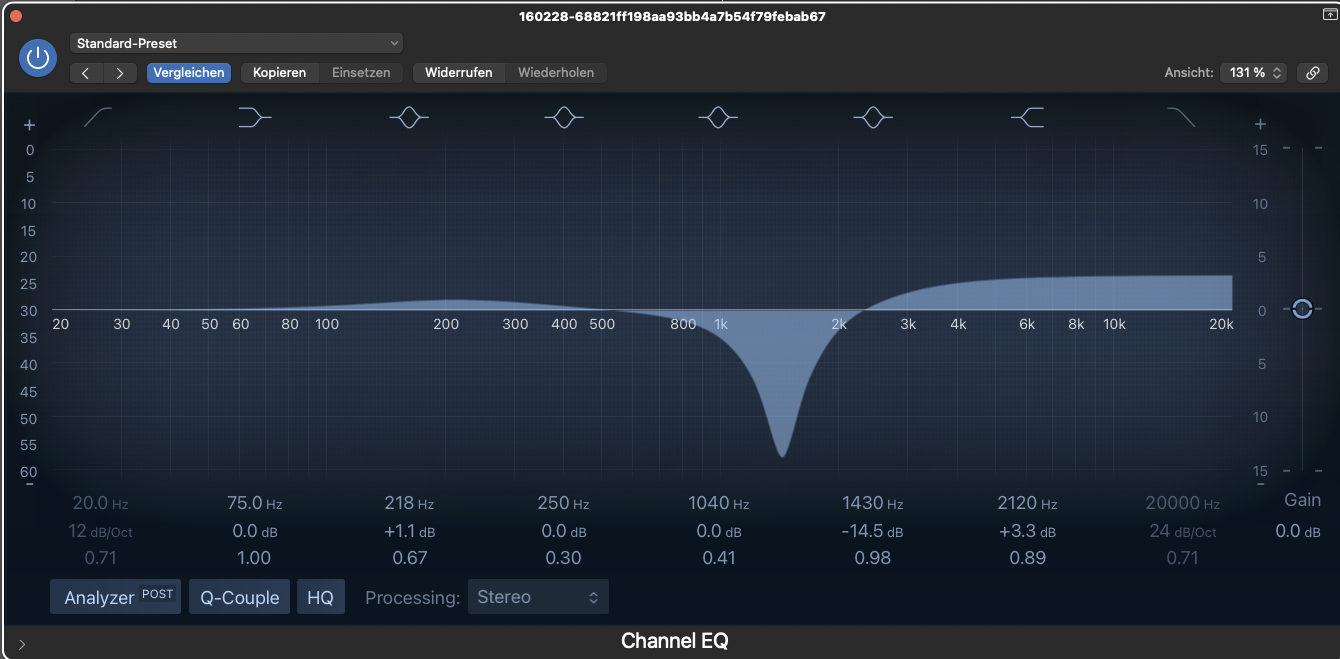This screenshot has height=659, width=1340.
Task: Enable the high-pass filter band icon
Action: coord(98,118)
